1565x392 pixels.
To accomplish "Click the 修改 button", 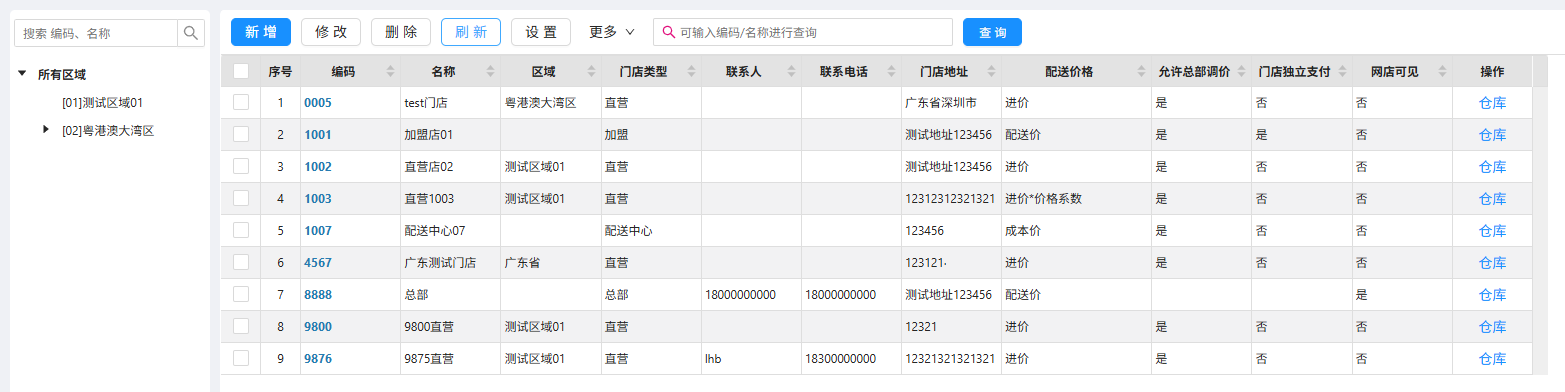I will (331, 32).
